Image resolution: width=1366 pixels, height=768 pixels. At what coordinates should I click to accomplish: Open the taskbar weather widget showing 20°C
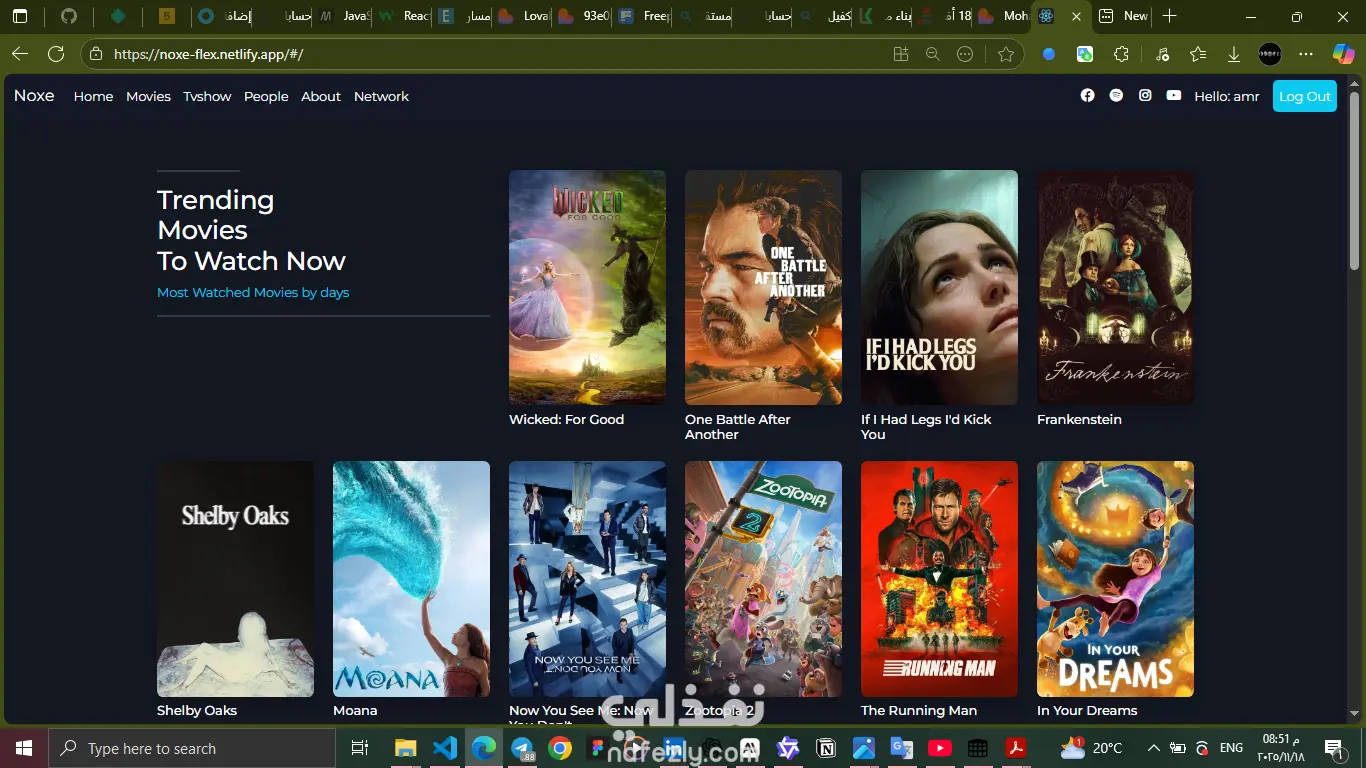1092,748
